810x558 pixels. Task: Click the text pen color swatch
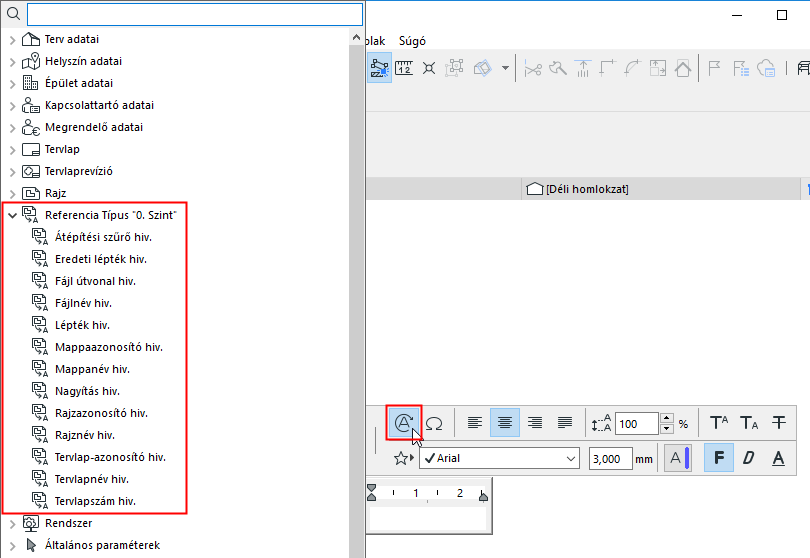(678, 458)
